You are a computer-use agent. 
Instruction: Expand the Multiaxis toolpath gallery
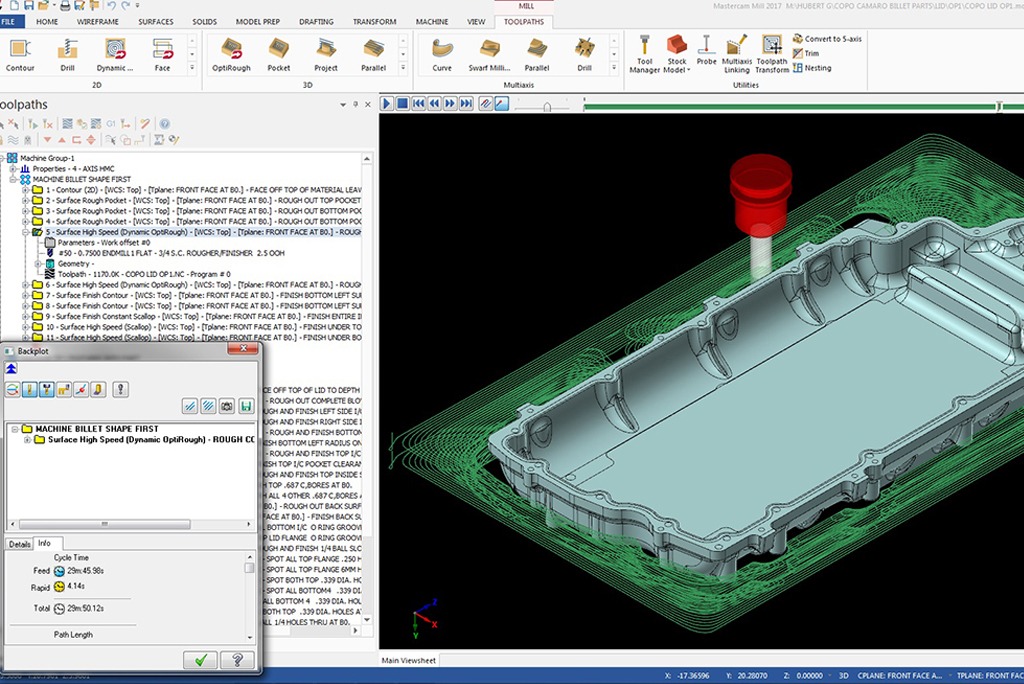pyautogui.click(x=614, y=67)
